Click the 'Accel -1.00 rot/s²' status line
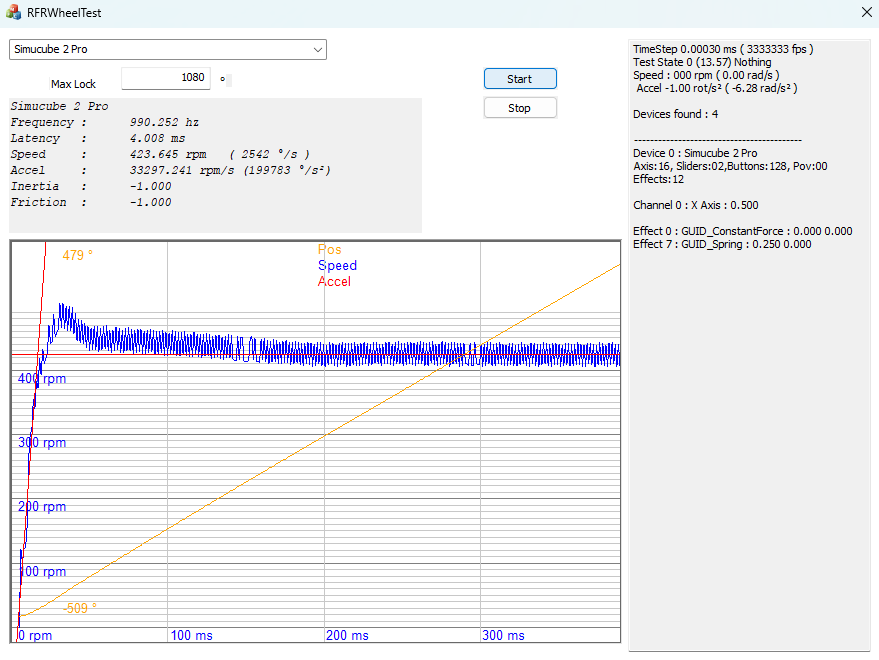The height and width of the screenshot is (660, 879). [716, 88]
